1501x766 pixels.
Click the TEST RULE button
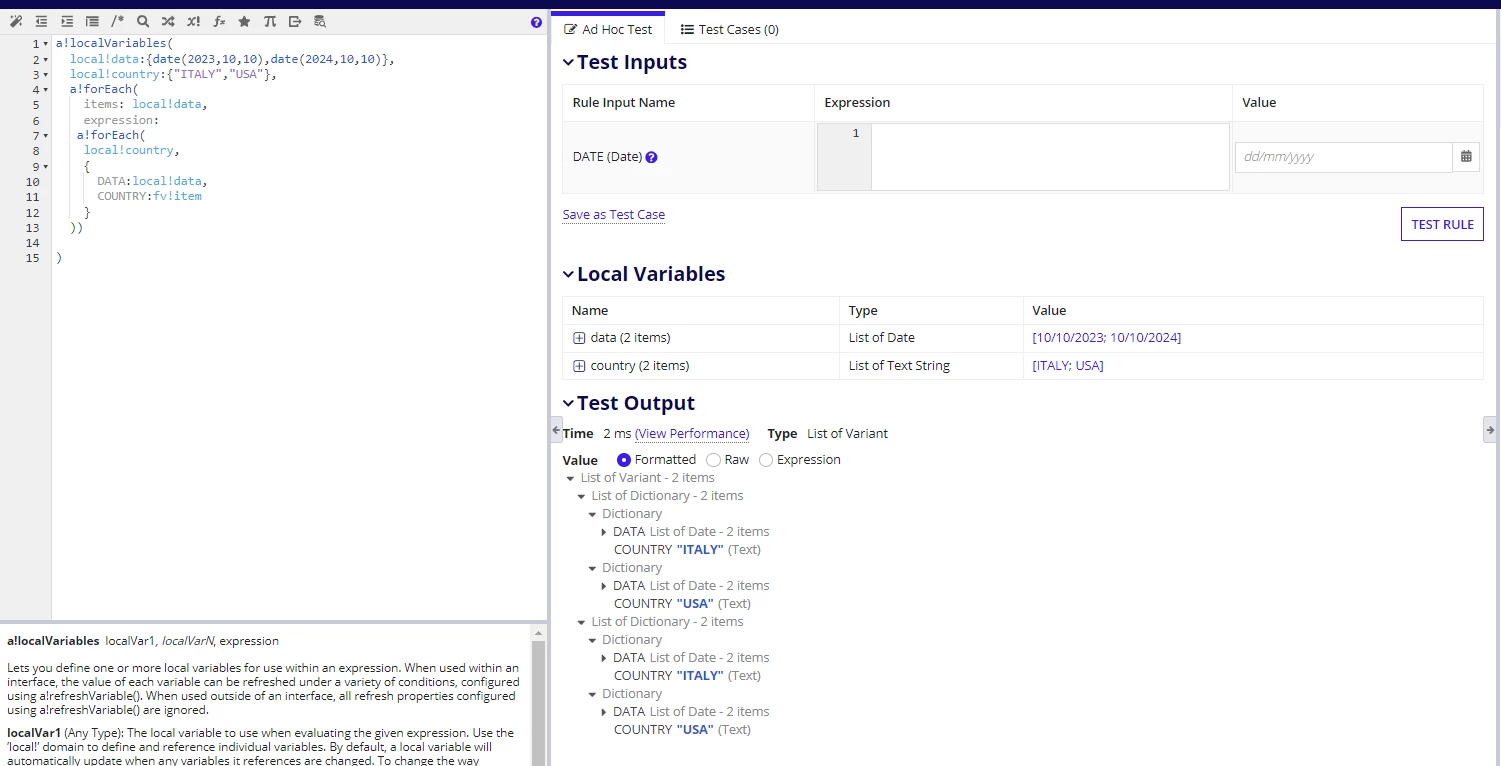coord(1442,224)
